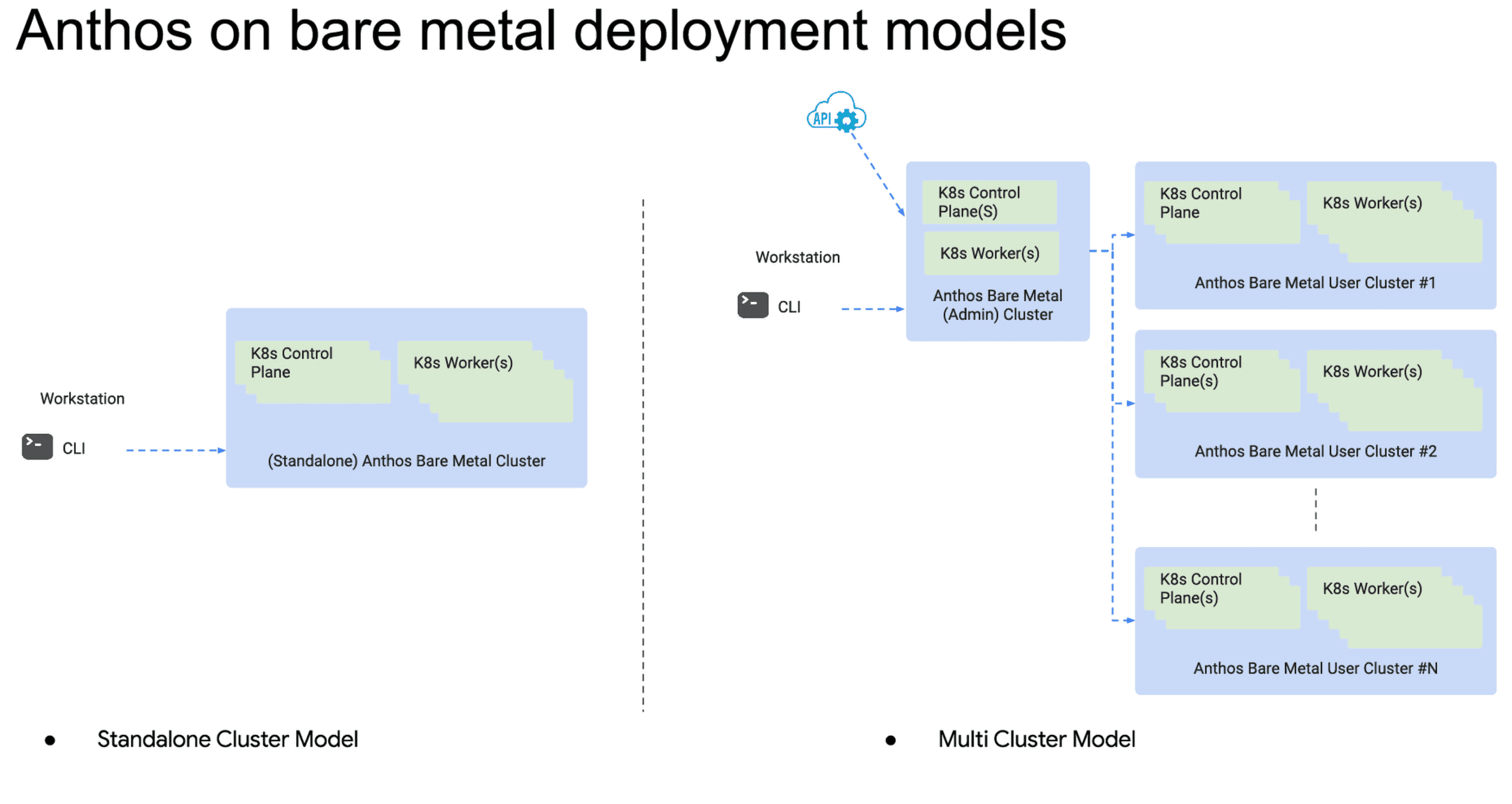
Task: Click 'CLI' text beside Admin Cluster
Action: 789,307
